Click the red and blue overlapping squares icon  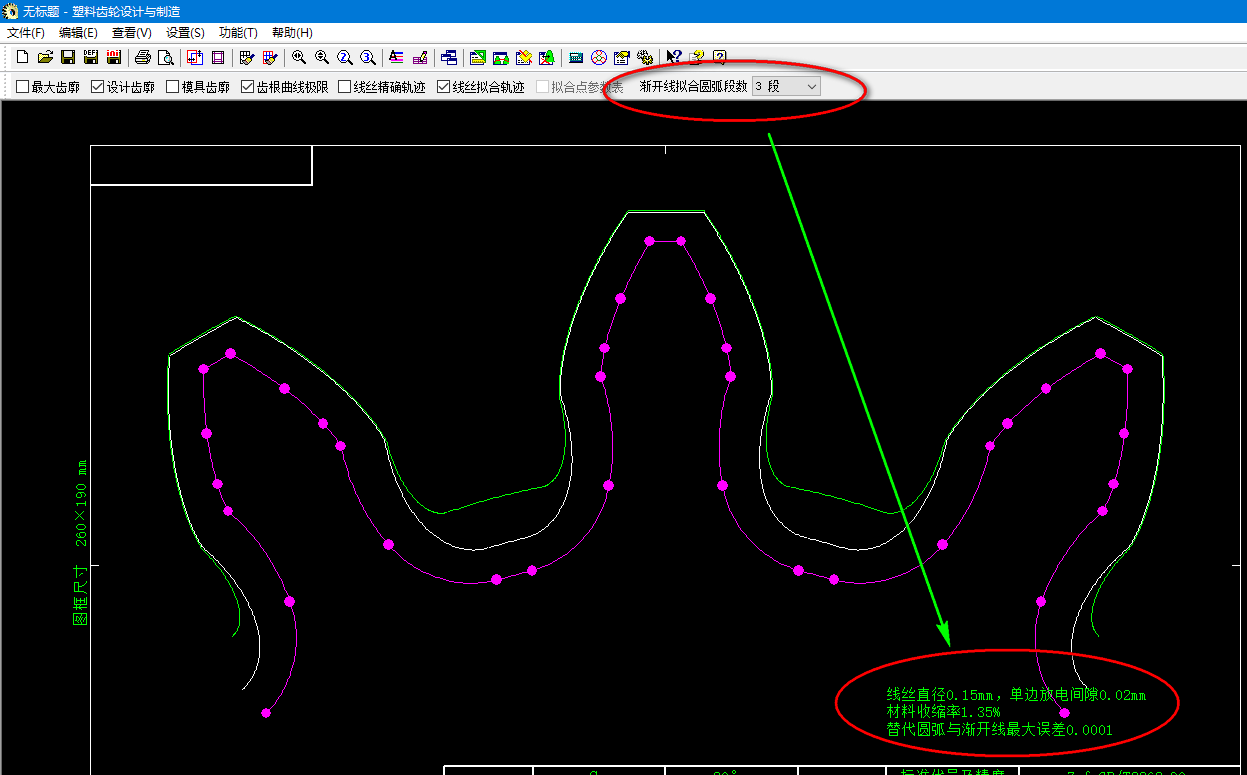[x=195, y=57]
